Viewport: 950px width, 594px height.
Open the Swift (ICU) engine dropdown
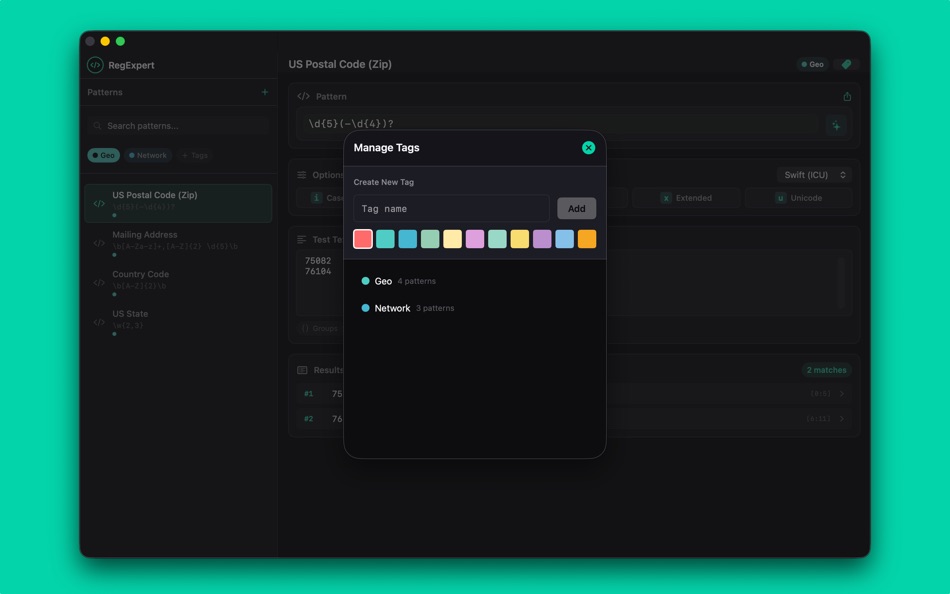814,175
